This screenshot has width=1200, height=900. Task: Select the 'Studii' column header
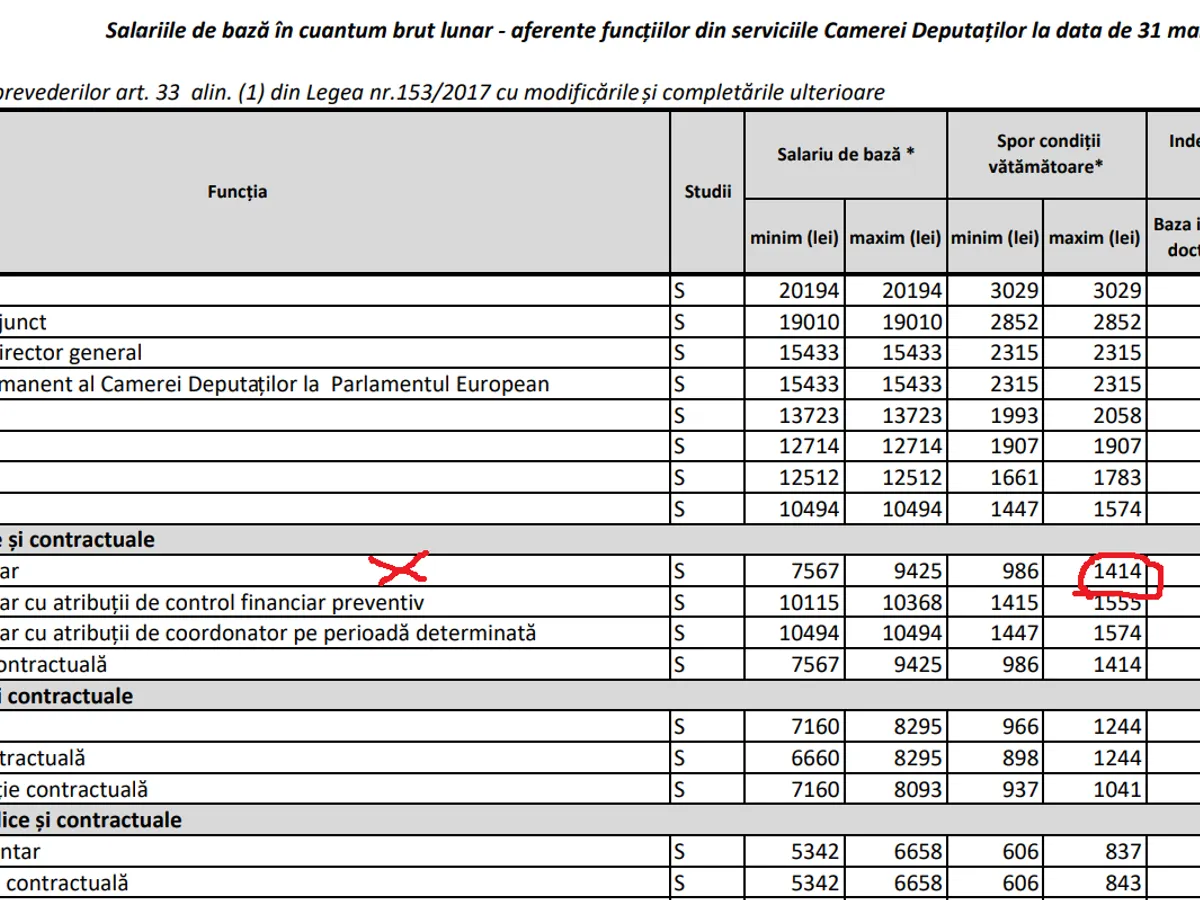click(707, 191)
